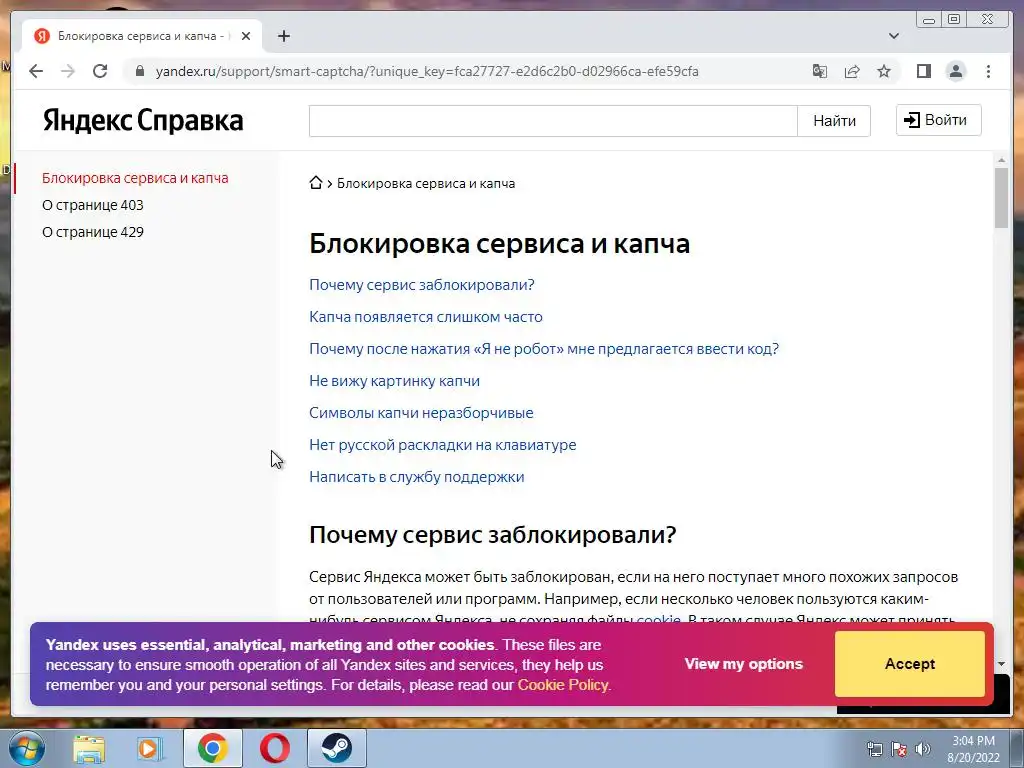Toggle the Chrome side panel icon

(x=923, y=71)
